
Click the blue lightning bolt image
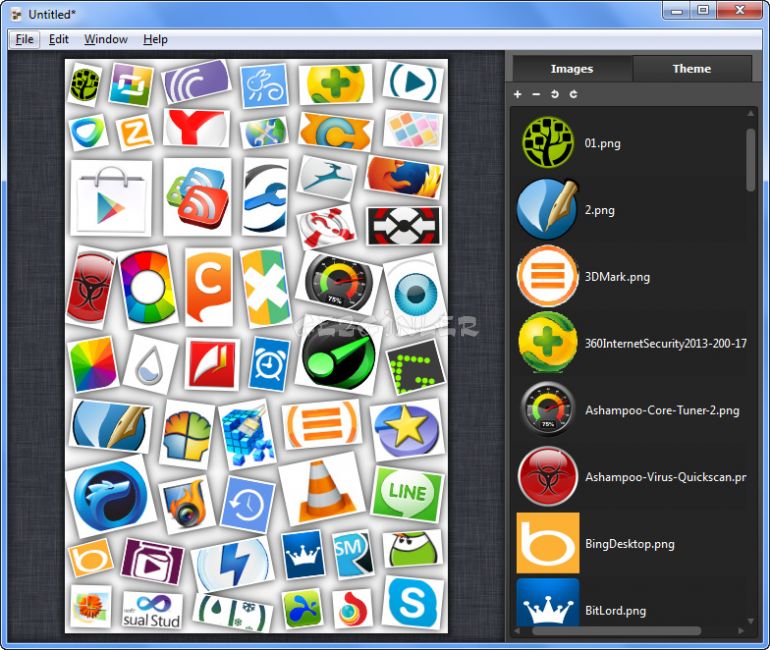coord(233,566)
